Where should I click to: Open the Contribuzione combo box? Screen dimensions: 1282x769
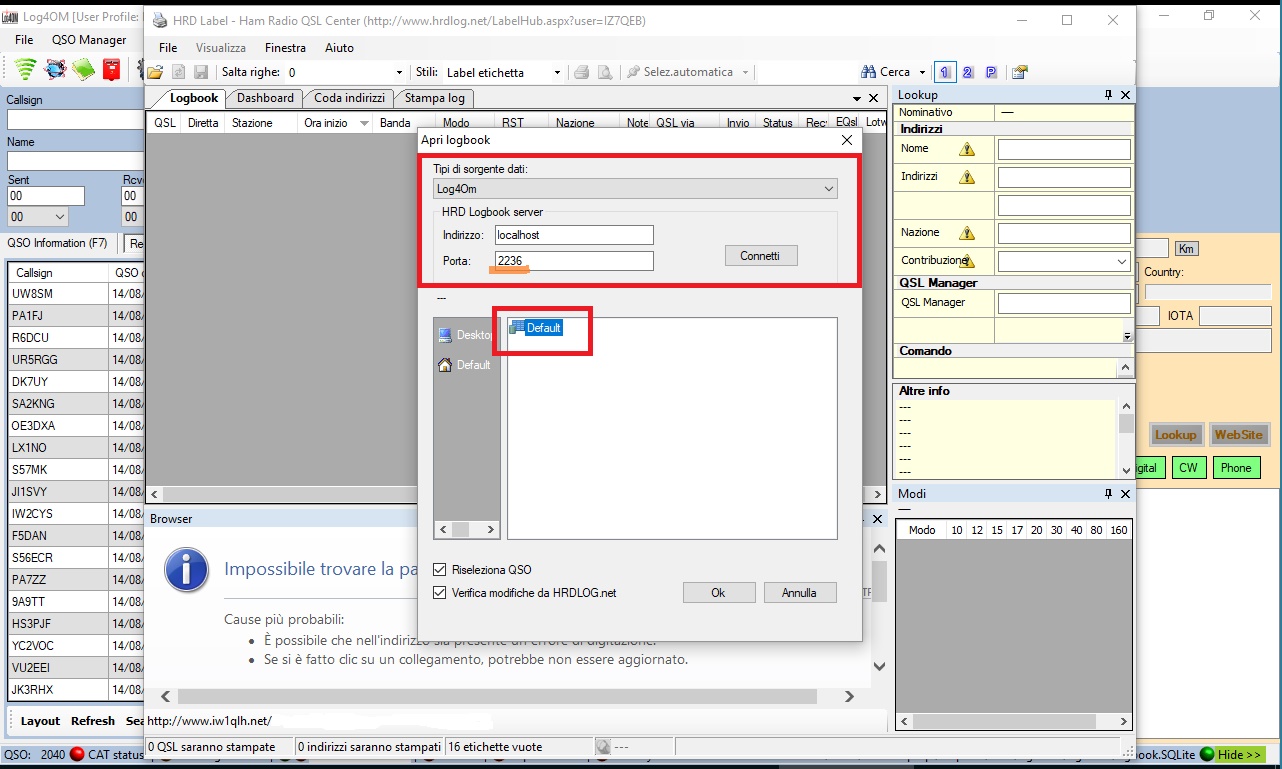[x=1064, y=261]
